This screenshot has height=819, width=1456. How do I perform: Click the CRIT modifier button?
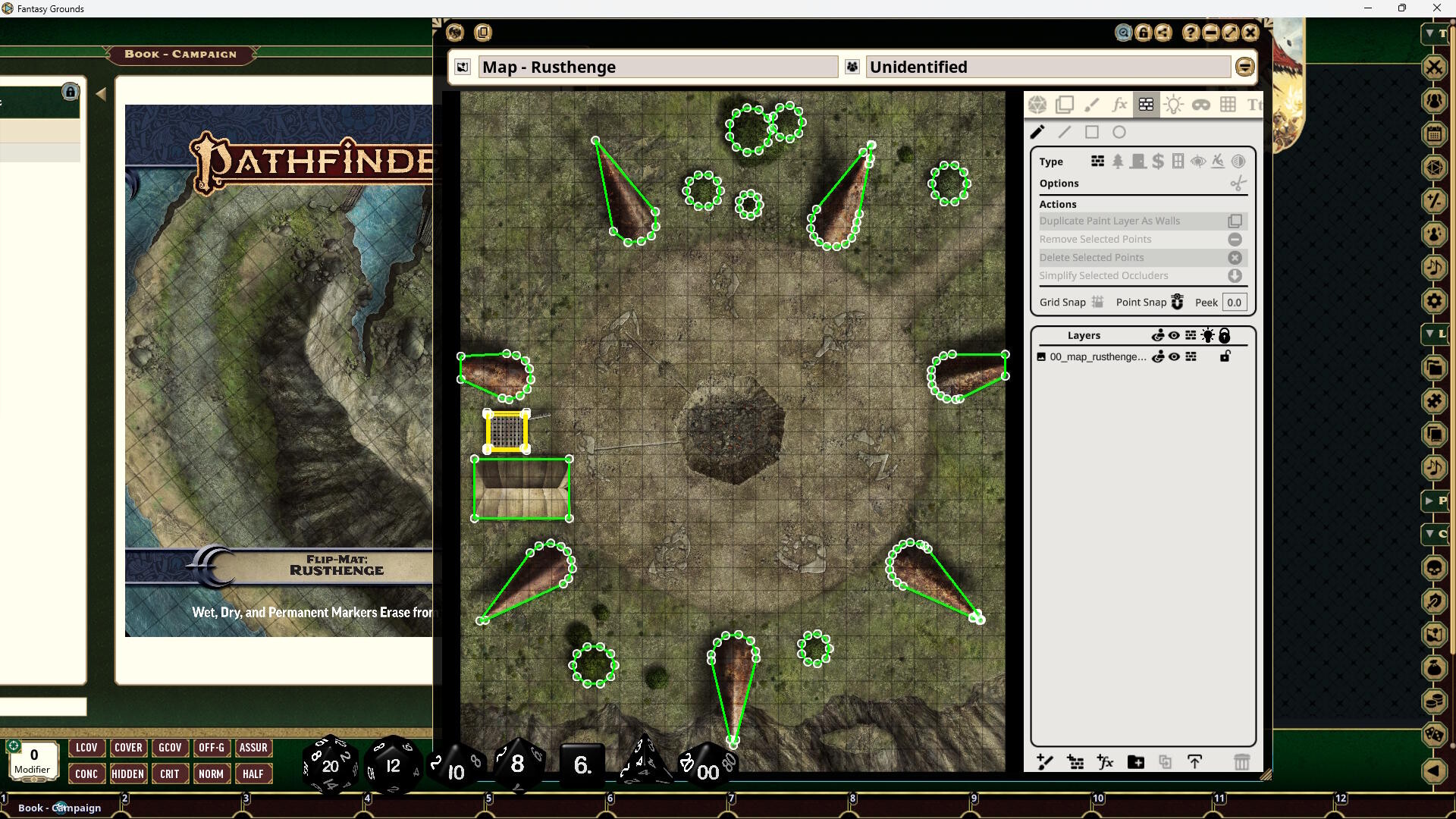pyautogui.click(x=170, y=774)
